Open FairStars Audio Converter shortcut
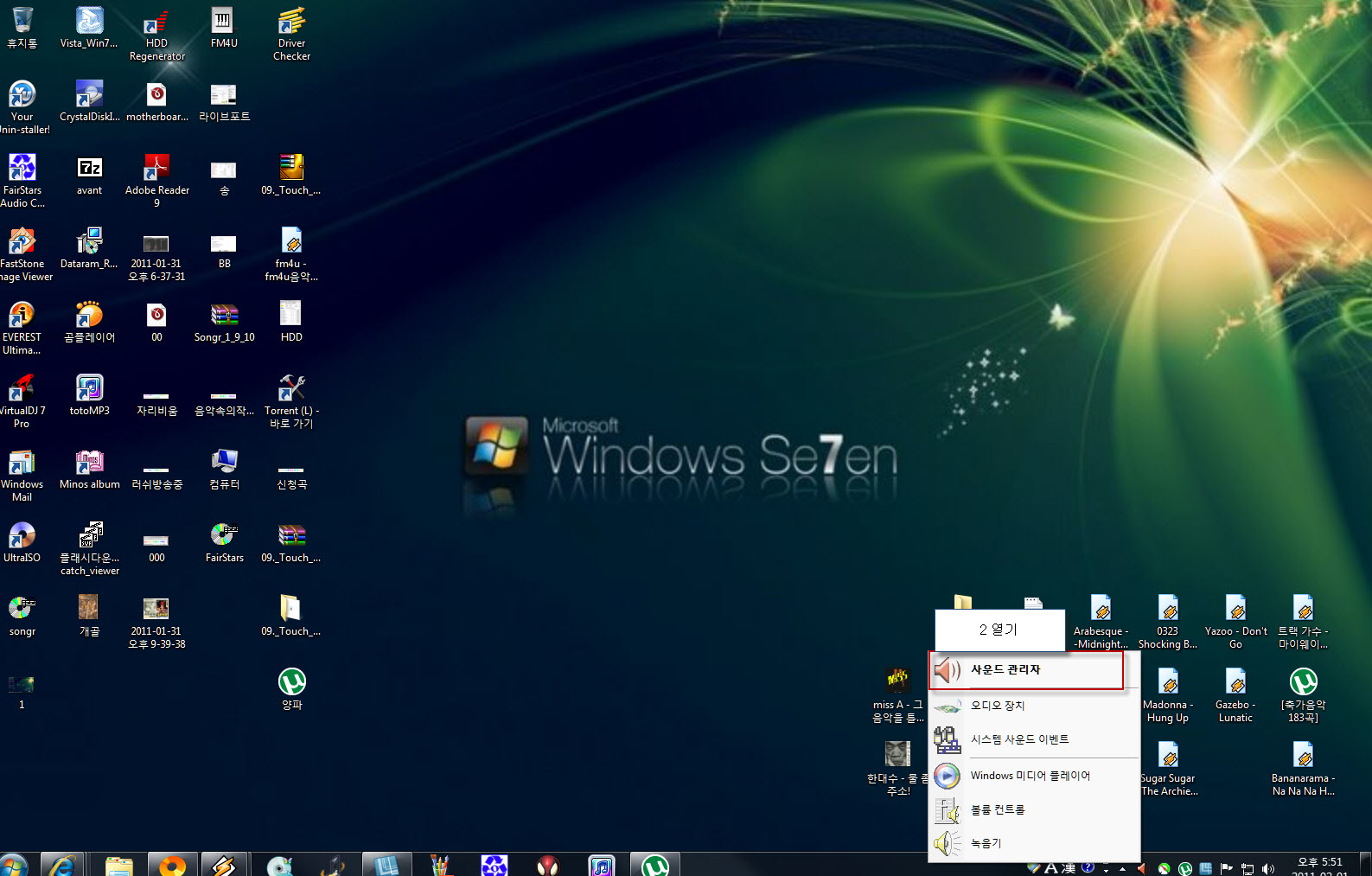 [x=22, y=181]
